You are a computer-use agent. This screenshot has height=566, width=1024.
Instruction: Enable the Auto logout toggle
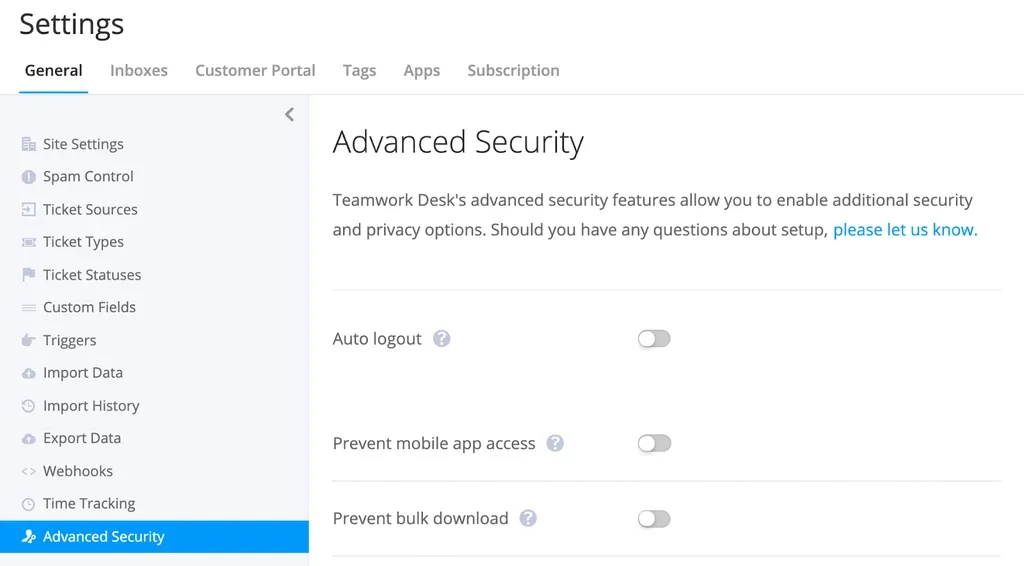coord(654,339)
